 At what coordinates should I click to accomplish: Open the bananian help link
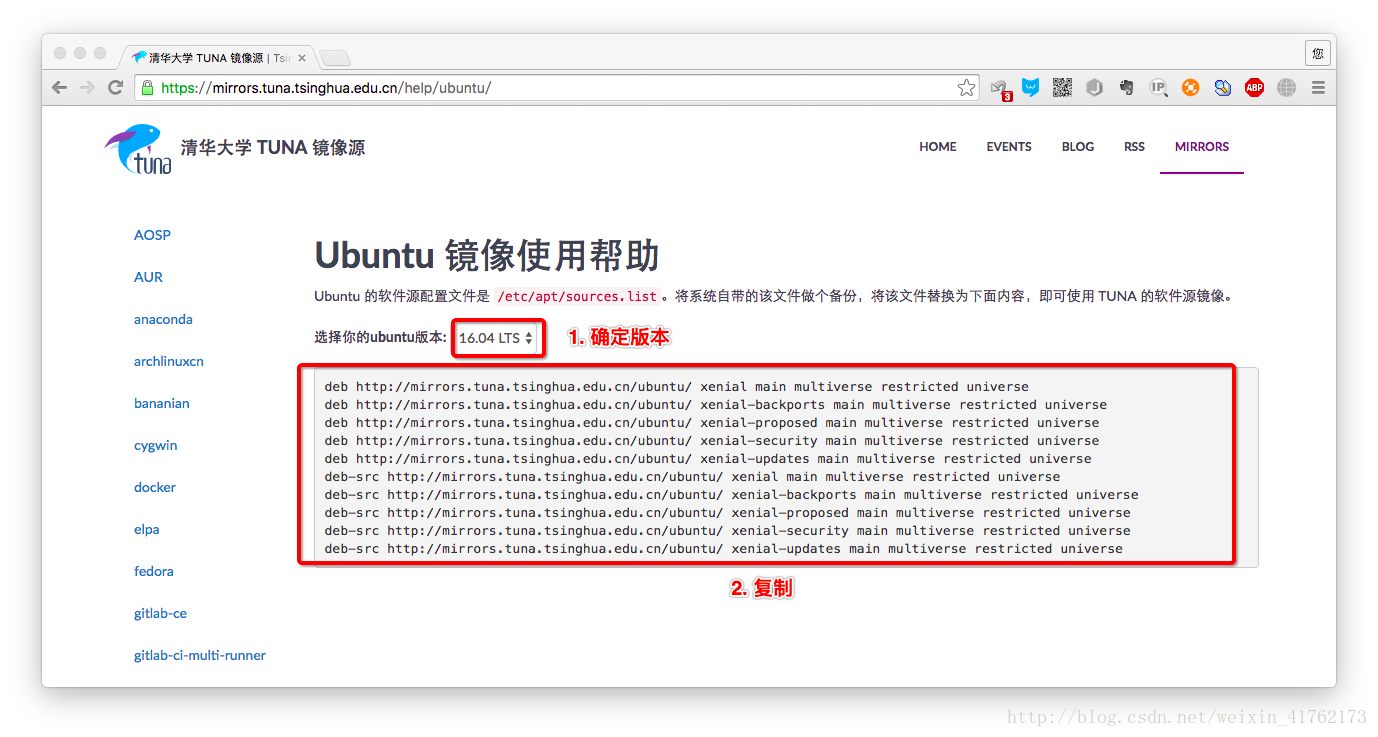[x=162, y=403]
